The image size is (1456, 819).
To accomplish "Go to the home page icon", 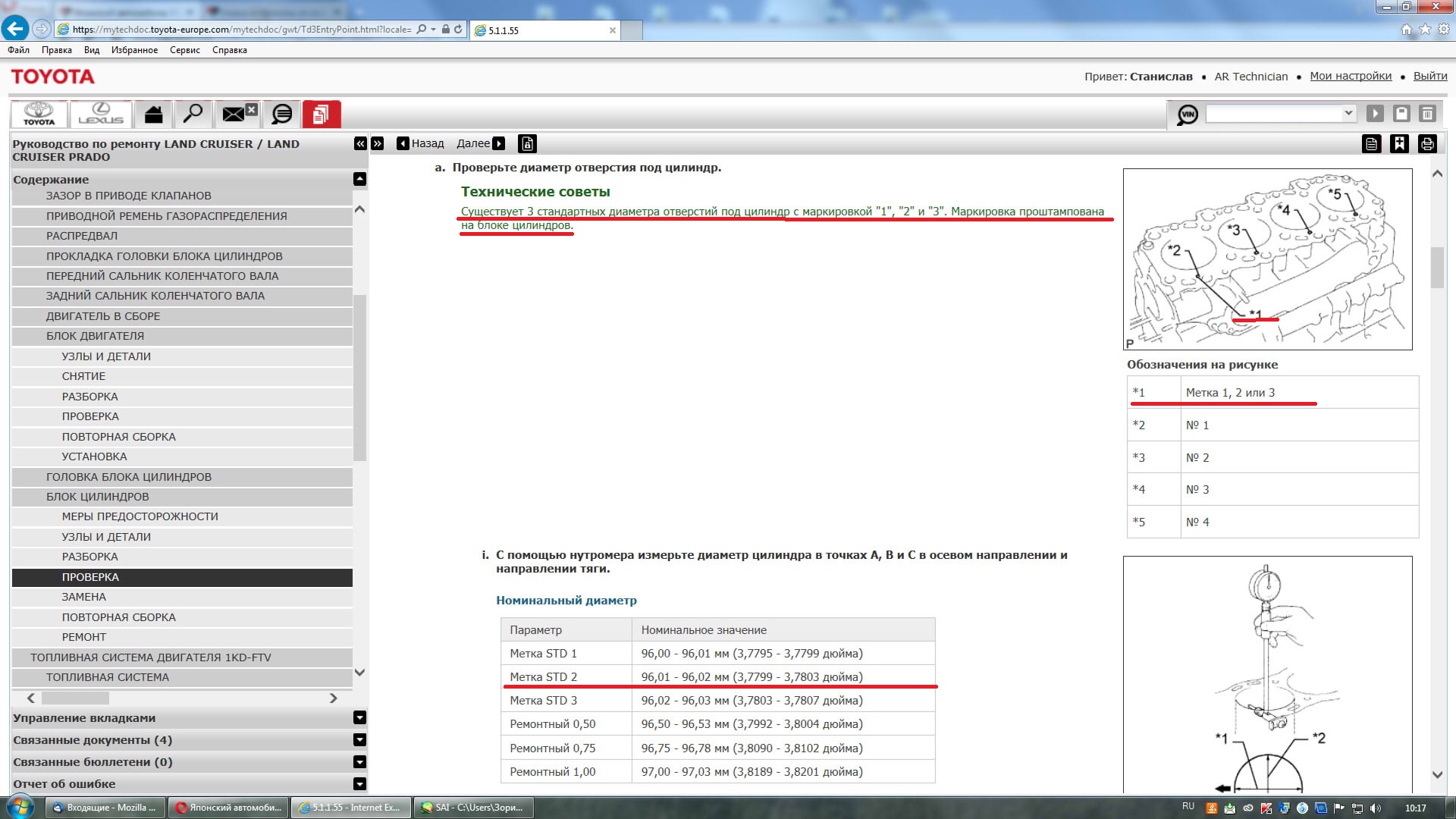I will 154,115.
